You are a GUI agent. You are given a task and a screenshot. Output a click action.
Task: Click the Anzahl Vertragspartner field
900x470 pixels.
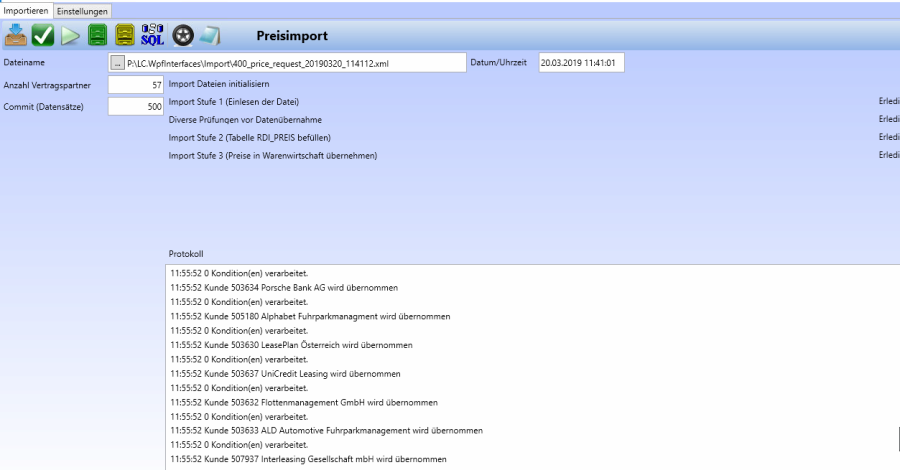click(x=136, y=85)
